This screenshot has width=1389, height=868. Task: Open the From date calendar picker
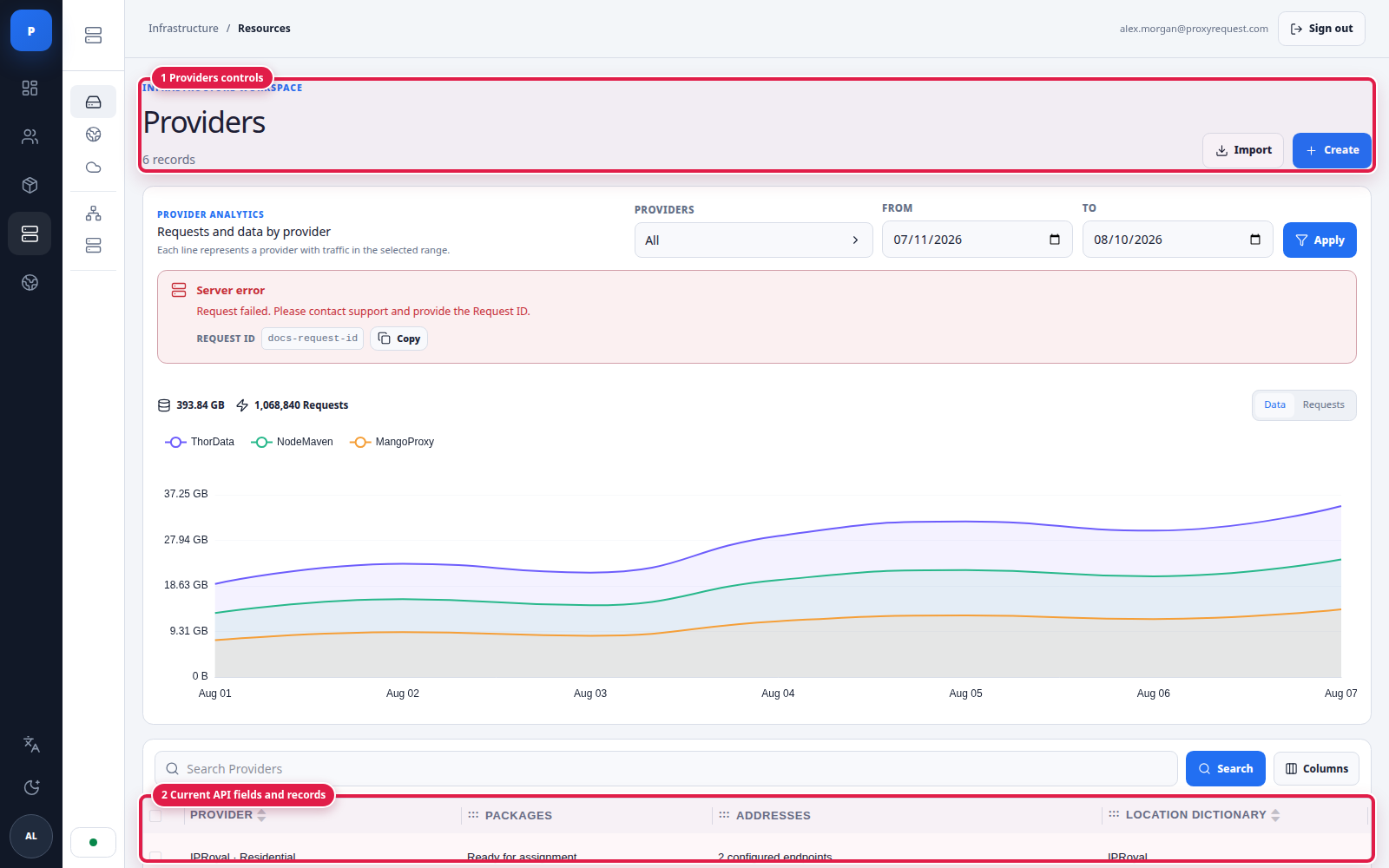pyautogui.click(x=1055, y=240)
